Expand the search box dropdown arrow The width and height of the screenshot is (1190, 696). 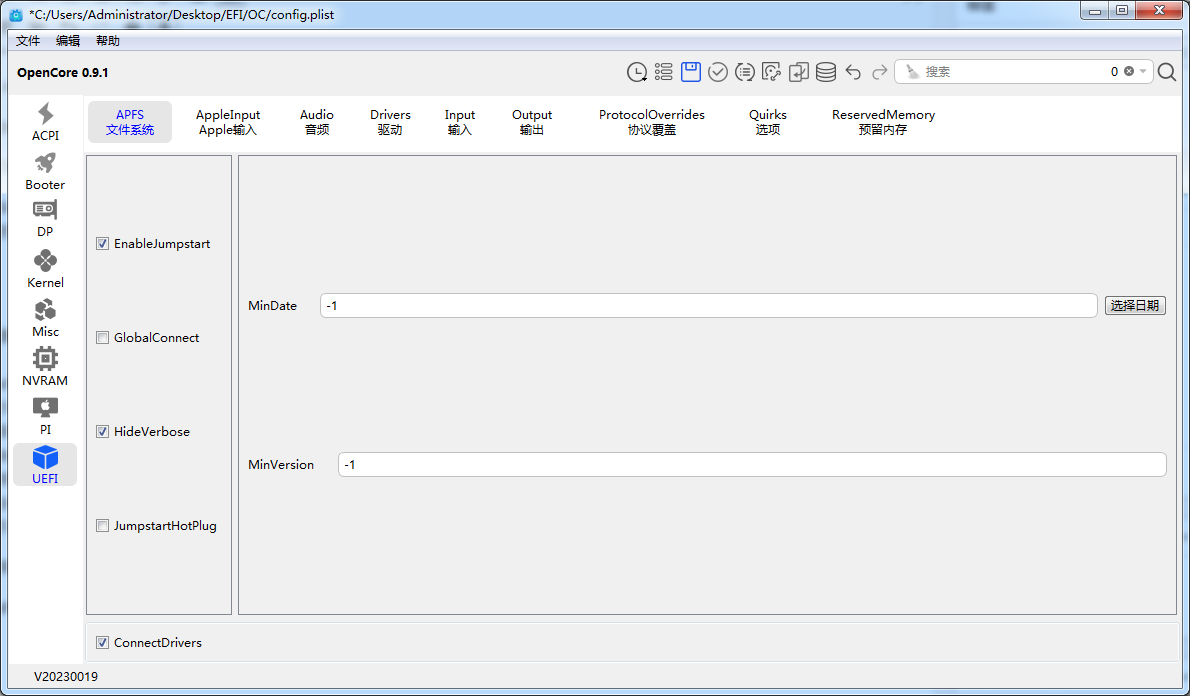[x=1143, y=72]
